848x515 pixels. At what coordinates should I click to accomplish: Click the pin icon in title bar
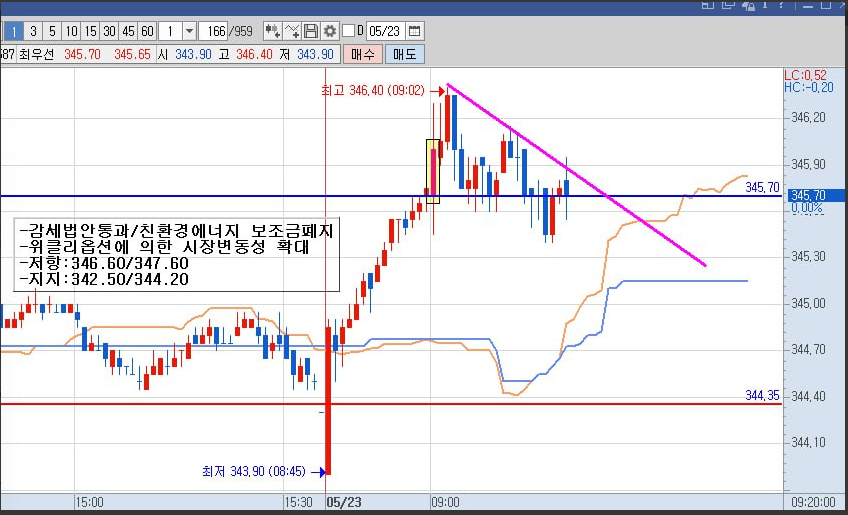[765, 5]
